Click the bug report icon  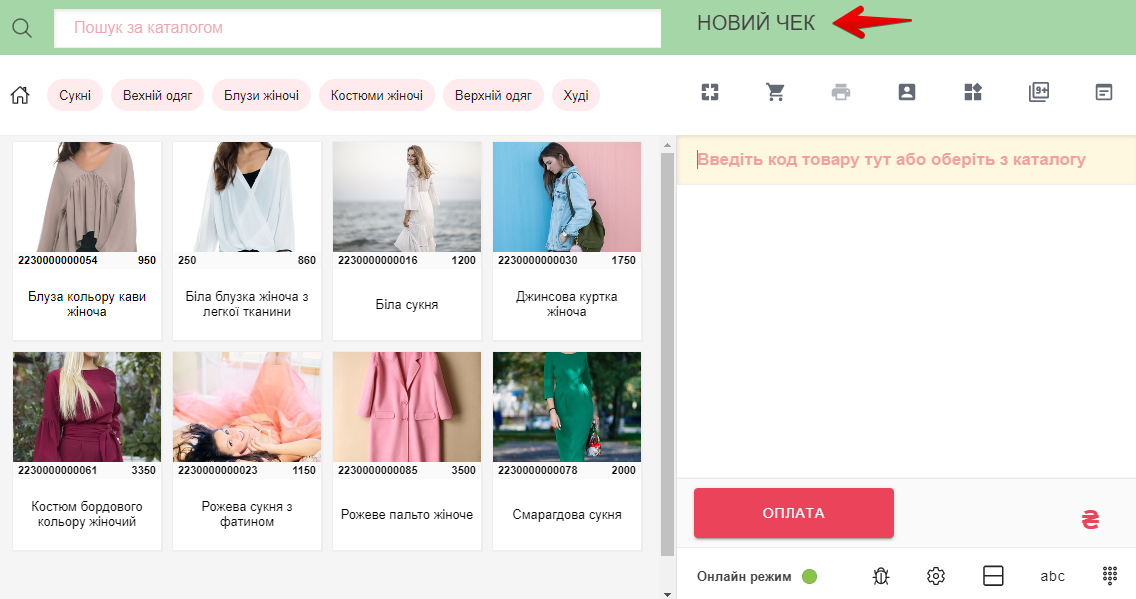[x=881, y=575]
